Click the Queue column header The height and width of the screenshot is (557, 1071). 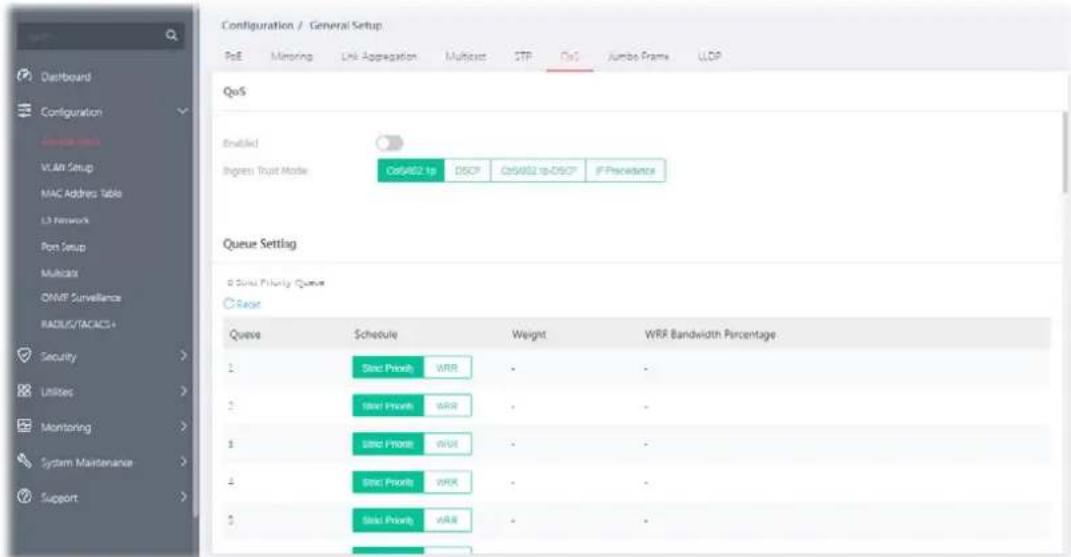click(245, 335)
